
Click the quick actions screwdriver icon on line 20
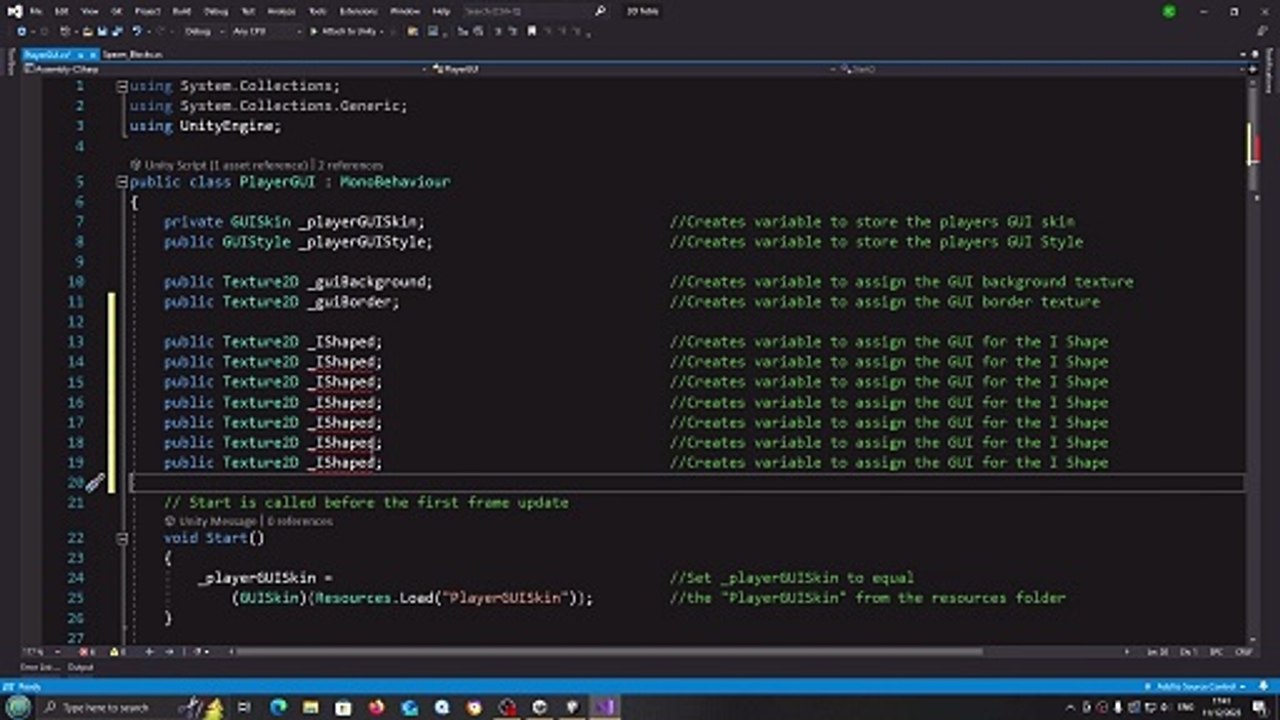94,483
